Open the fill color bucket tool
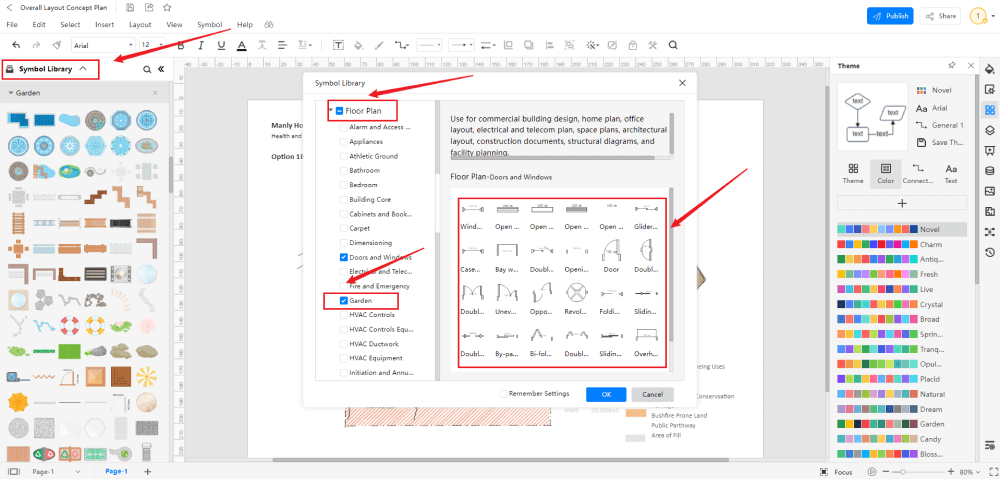1000x480 pixels. coord(358,45)
